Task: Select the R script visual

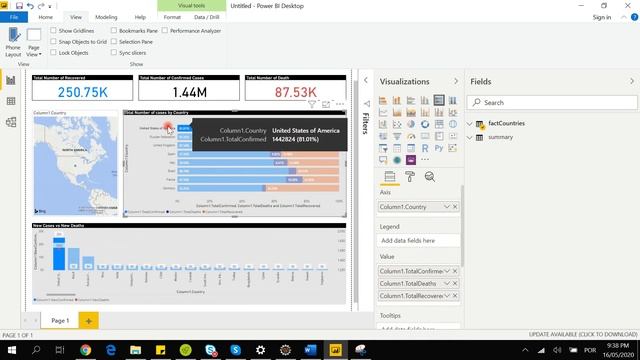Action: coord(425,148)
